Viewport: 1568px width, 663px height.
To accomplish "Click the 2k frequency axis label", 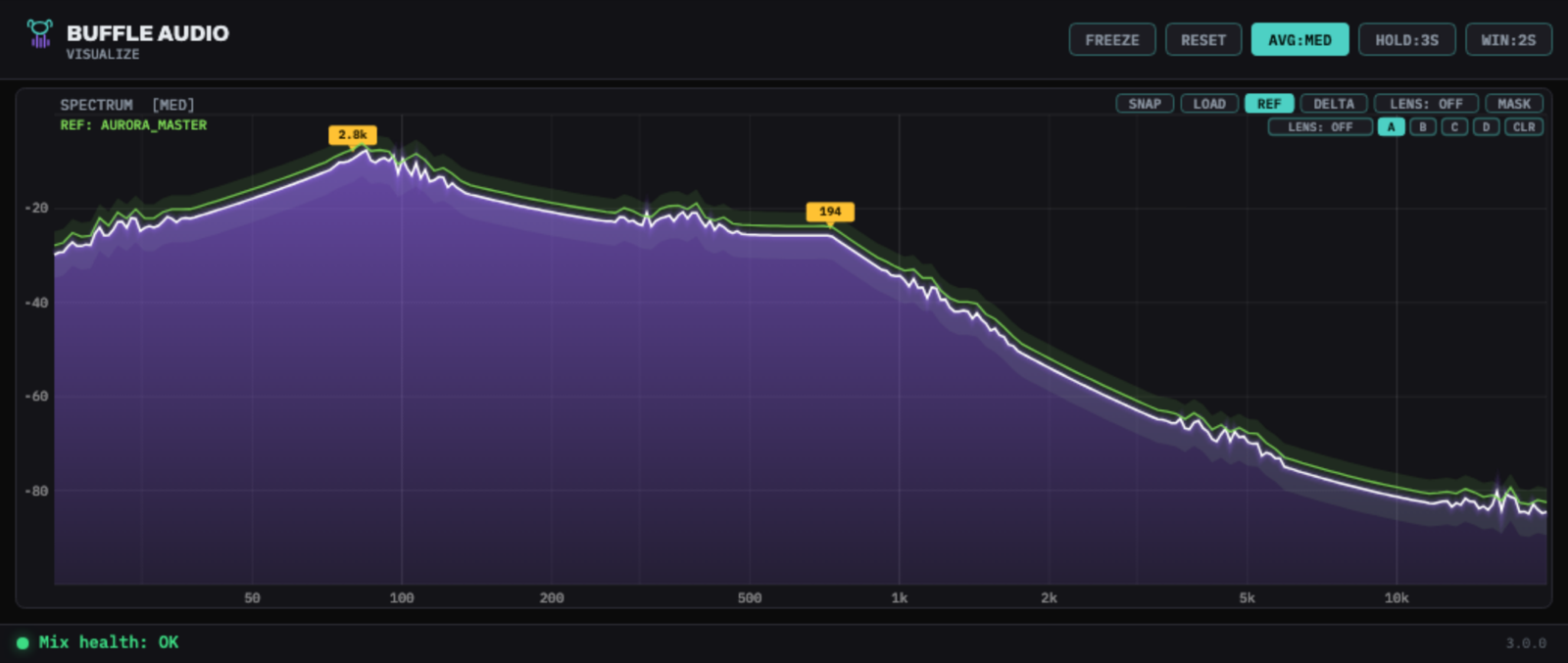I will coord(1050,597).
